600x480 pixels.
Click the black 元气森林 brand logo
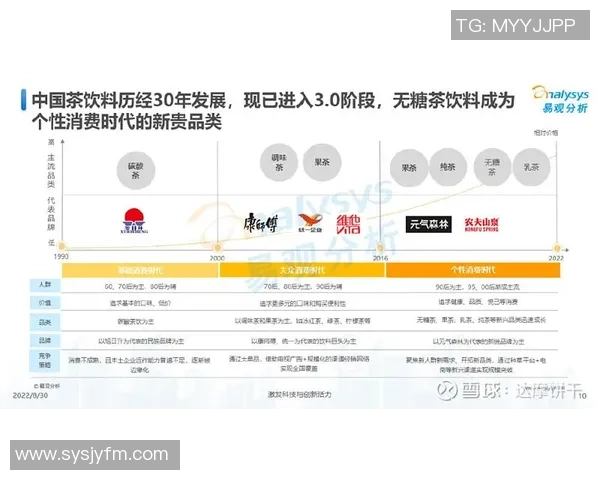[429, 224]
